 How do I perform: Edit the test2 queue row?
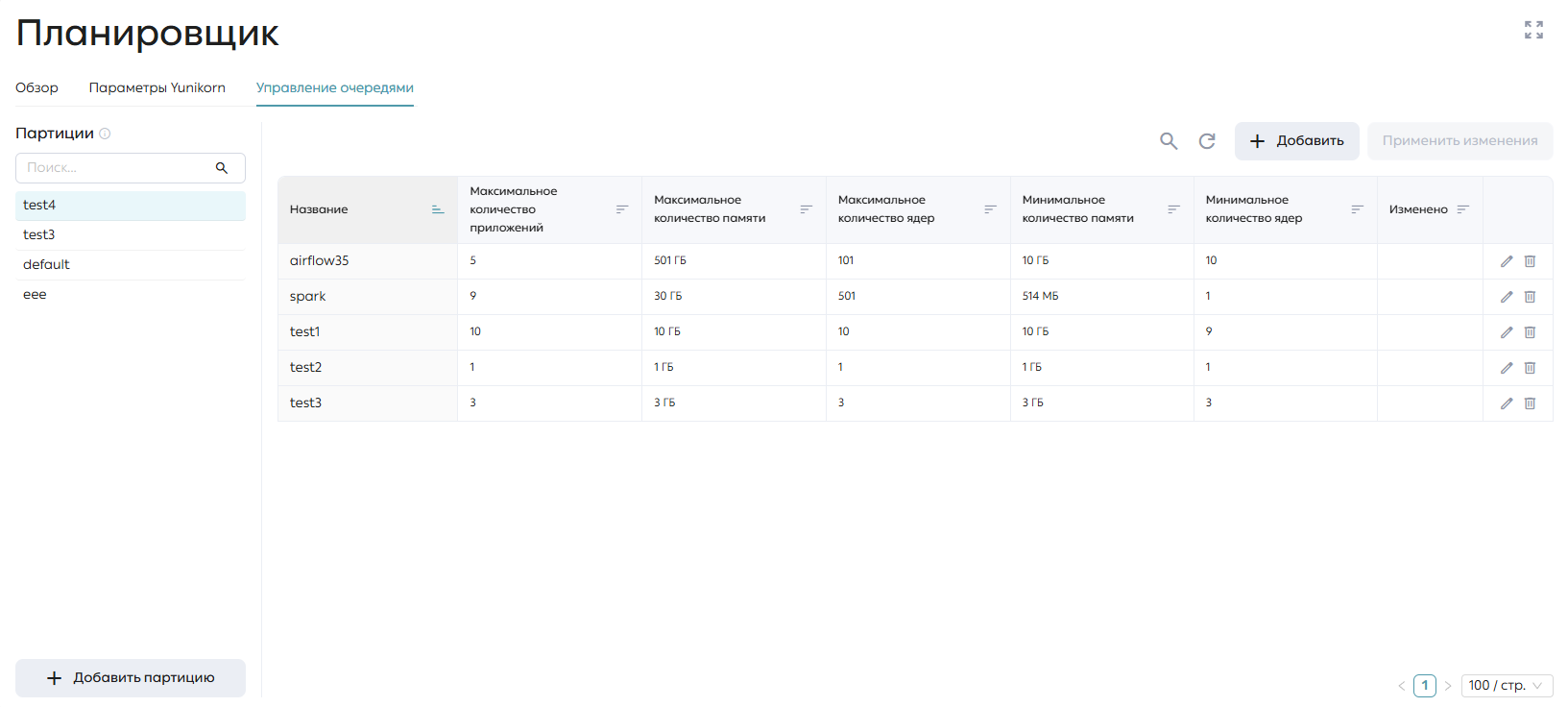1507,368
